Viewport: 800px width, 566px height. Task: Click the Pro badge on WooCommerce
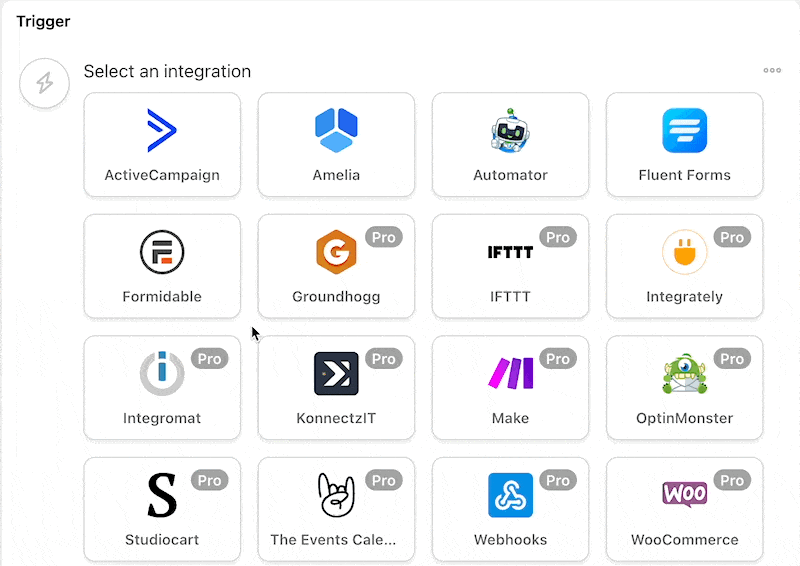(x=732, y=481)
